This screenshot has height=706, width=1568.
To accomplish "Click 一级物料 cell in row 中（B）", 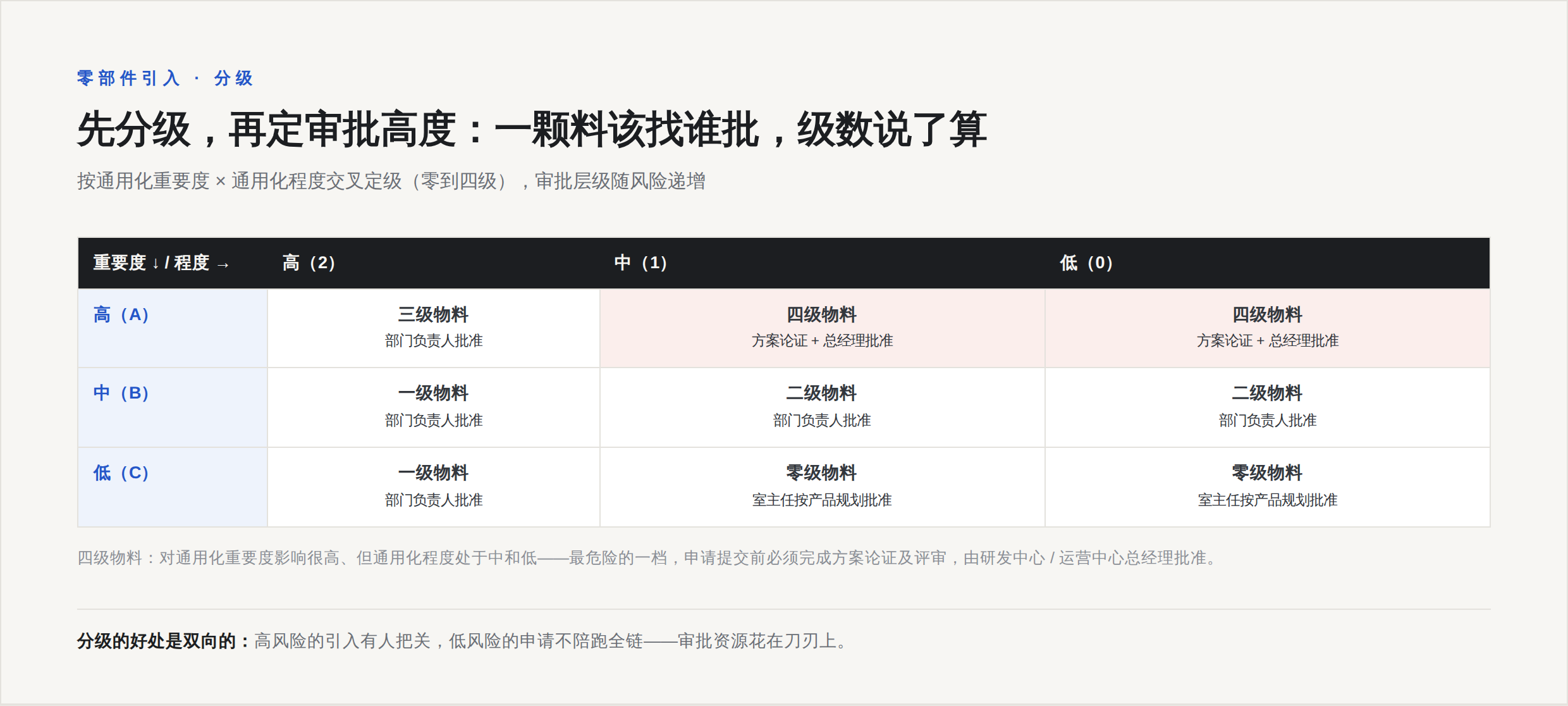I will (x=434, y=407).
